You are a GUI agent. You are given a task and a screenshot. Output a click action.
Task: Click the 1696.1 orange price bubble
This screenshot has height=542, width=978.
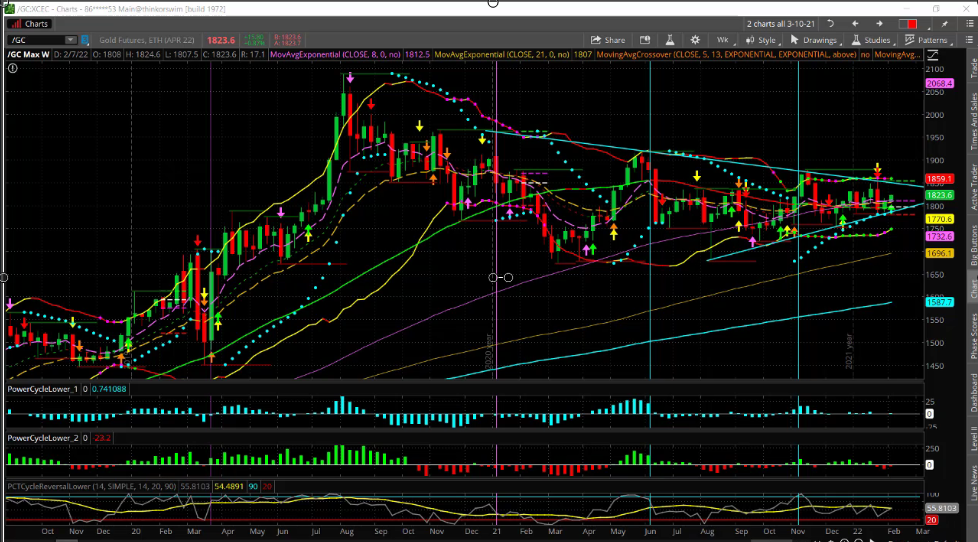939,254
